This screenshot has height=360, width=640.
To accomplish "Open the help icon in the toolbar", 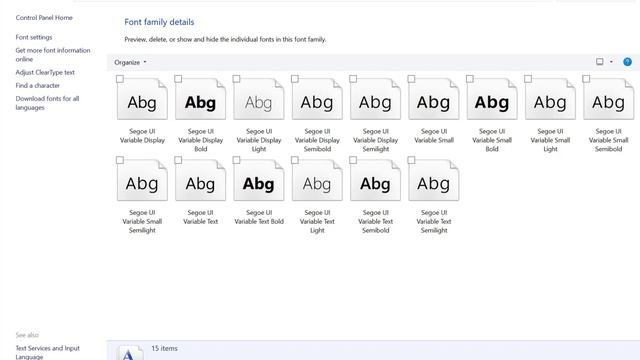I will pos(627,62).
